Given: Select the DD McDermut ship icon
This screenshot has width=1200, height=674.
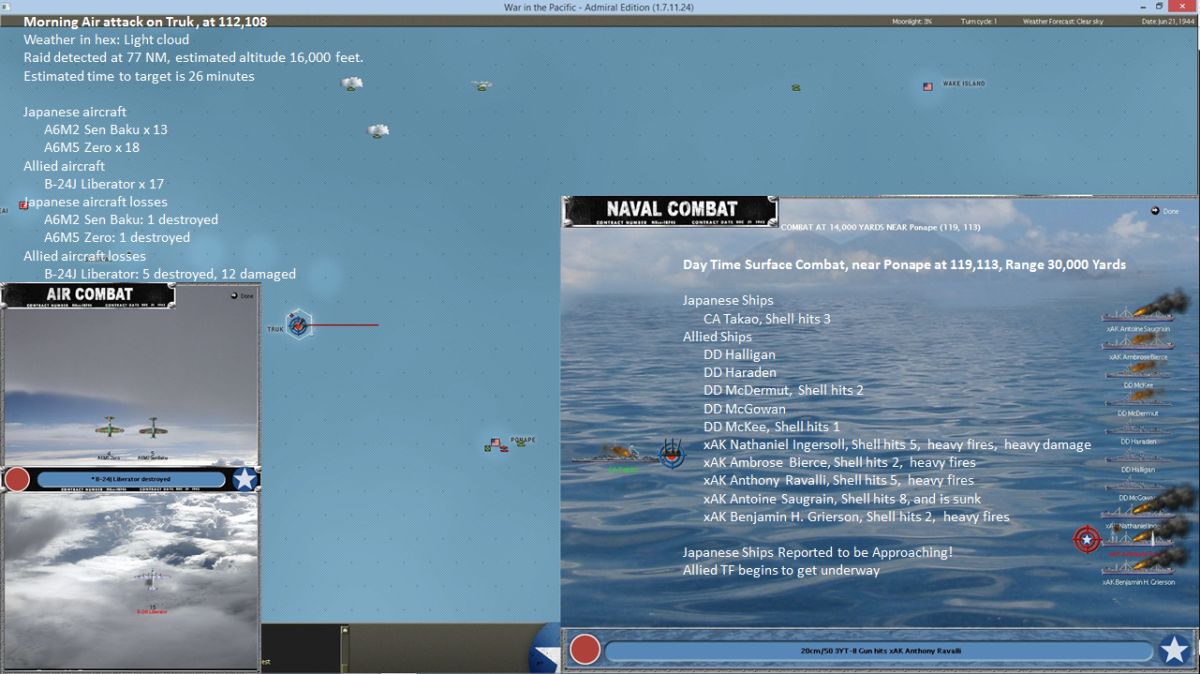Looking at the screenshot, I should coord(1138,399).
